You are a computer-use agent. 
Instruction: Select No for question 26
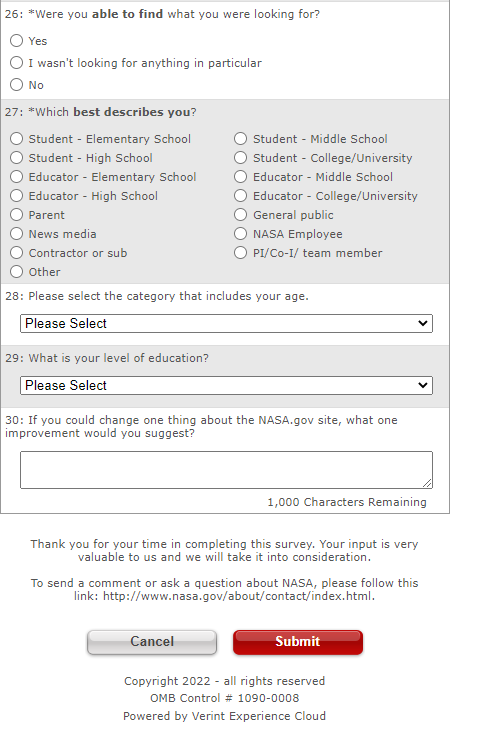tap(16, 84)
